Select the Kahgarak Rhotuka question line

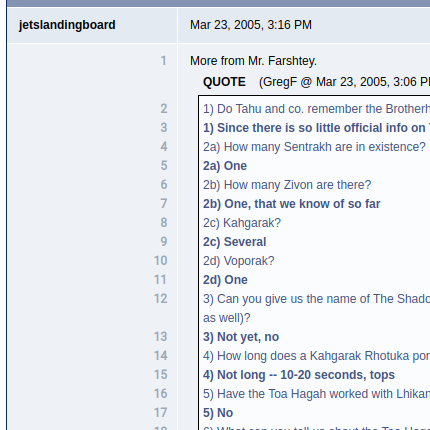(x=316, y=356)
